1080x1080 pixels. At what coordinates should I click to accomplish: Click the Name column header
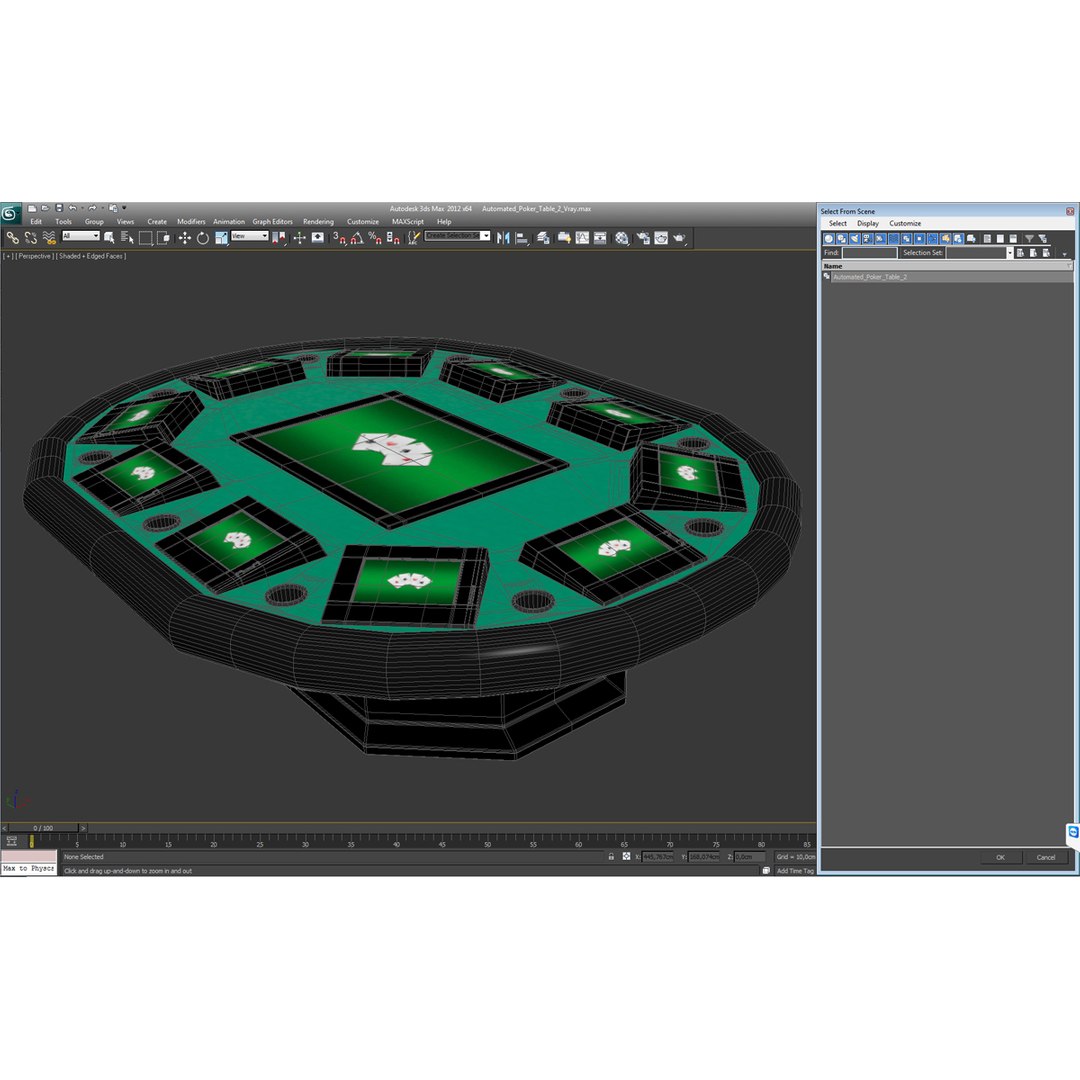[947, 266]
